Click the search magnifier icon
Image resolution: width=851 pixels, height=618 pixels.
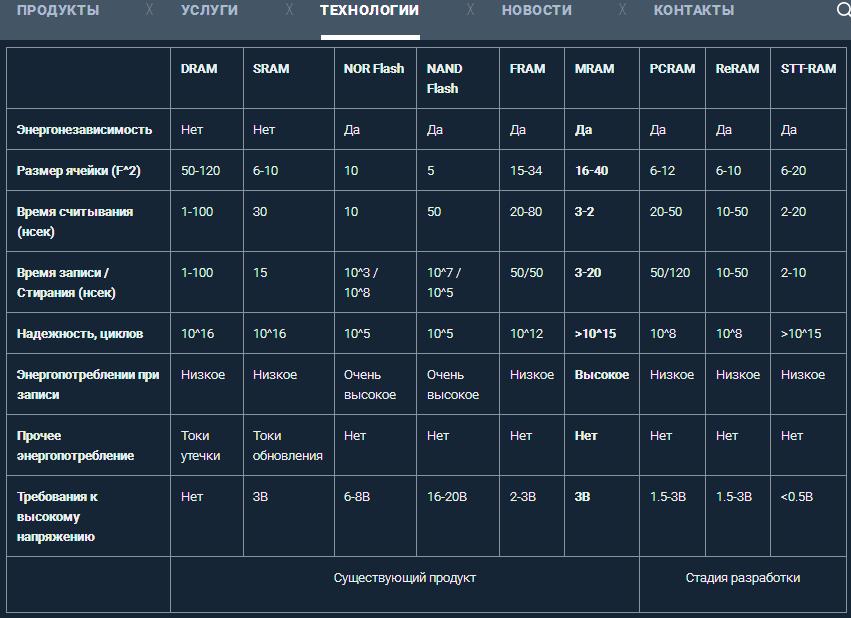(842, 10)
